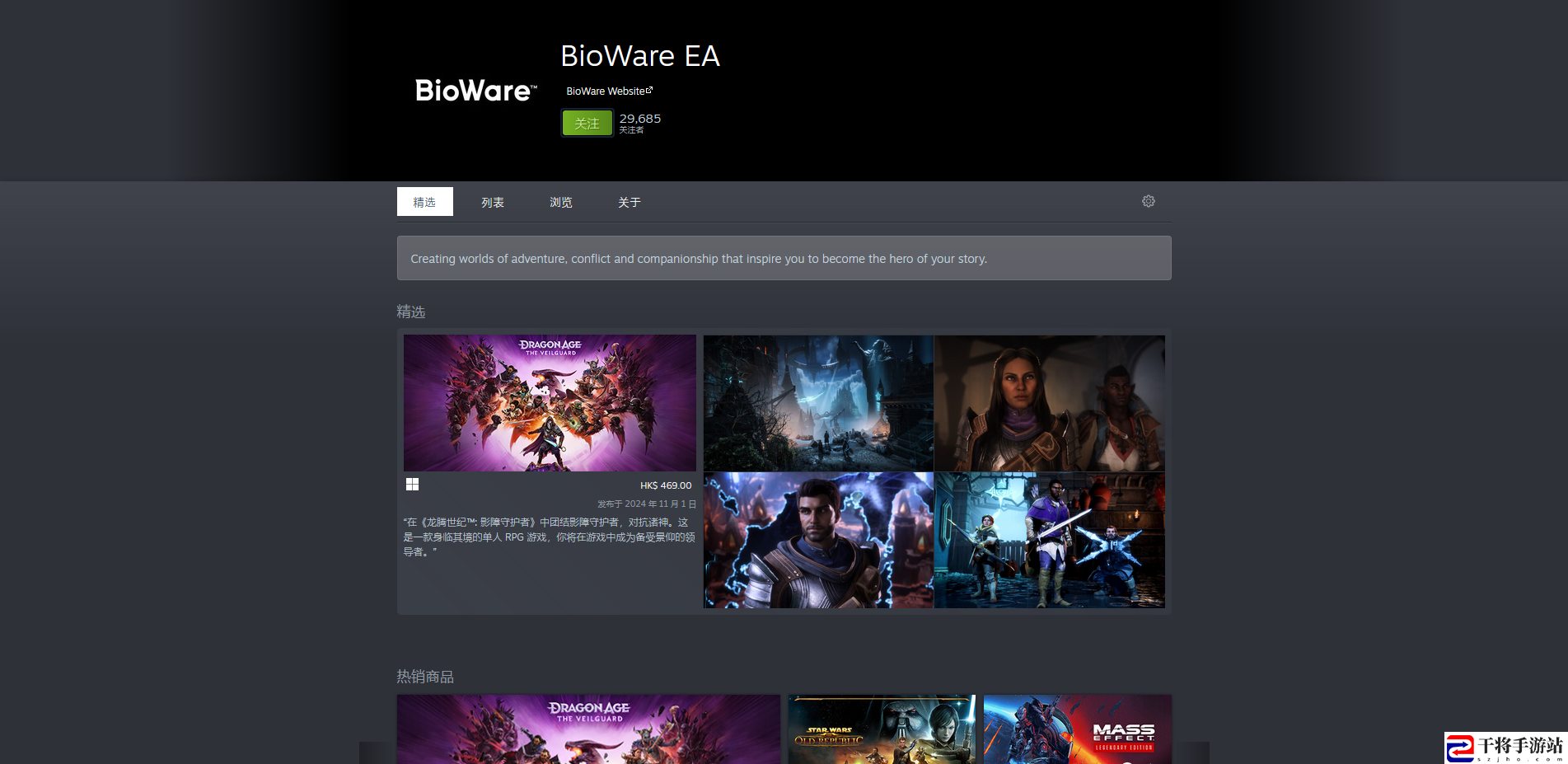Click the 龙腾世纪 game description text
Screen dimensions: 1568x764
pos(550,537)
